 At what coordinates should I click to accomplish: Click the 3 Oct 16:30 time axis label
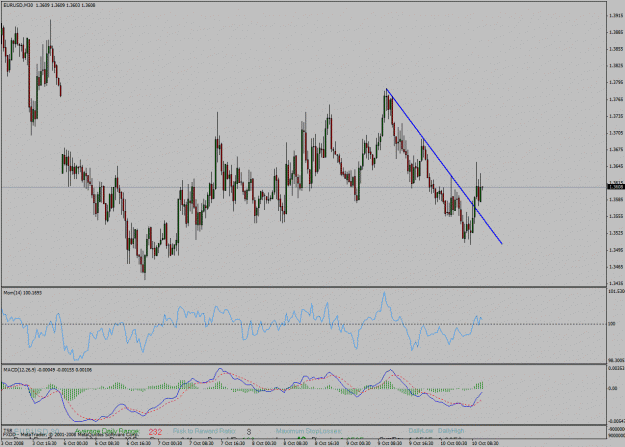point(45,443)
